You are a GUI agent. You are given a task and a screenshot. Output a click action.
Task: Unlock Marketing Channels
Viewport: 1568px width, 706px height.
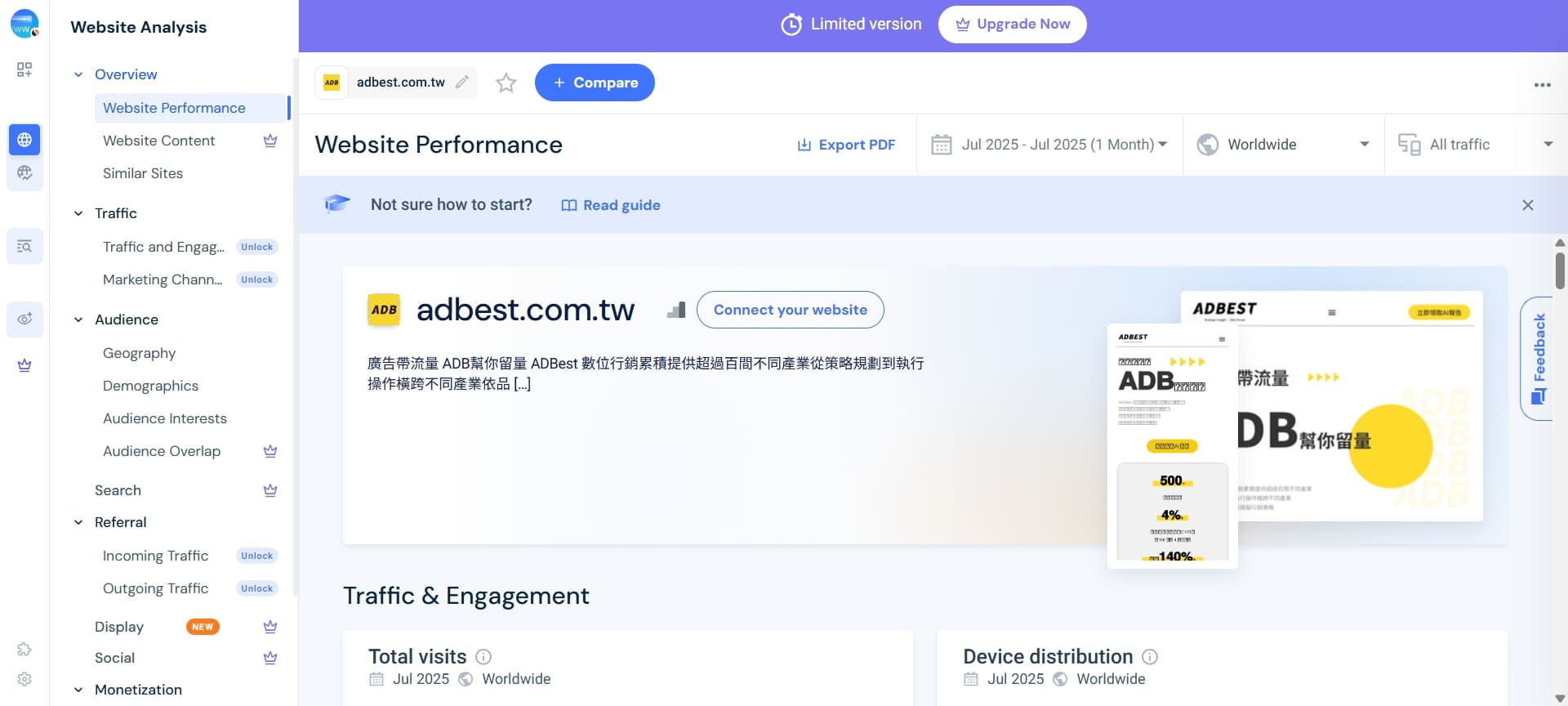pos(256,279)
